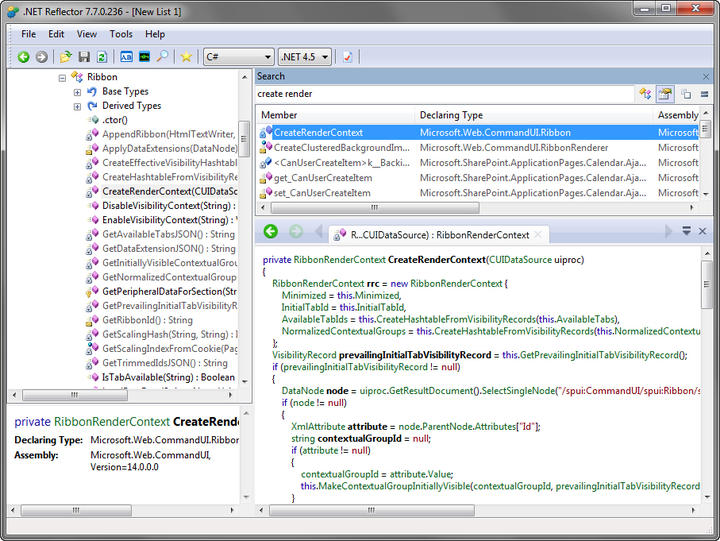The height and width of the screenshot is (541, 720).
Task: Open the View menu
Action: [87, 34]
